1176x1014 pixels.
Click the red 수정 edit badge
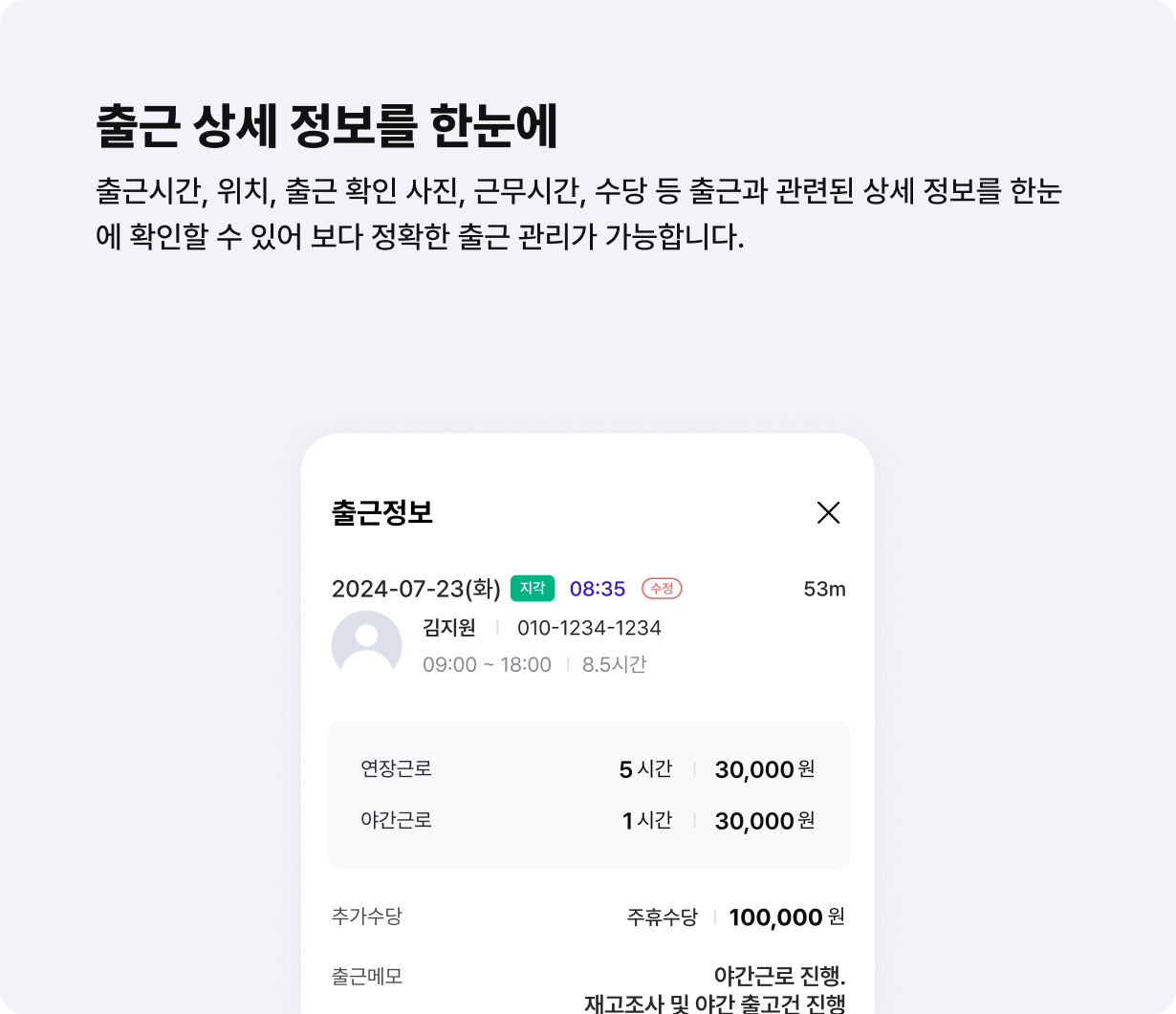pyautogui.click(x=662, y=589)
